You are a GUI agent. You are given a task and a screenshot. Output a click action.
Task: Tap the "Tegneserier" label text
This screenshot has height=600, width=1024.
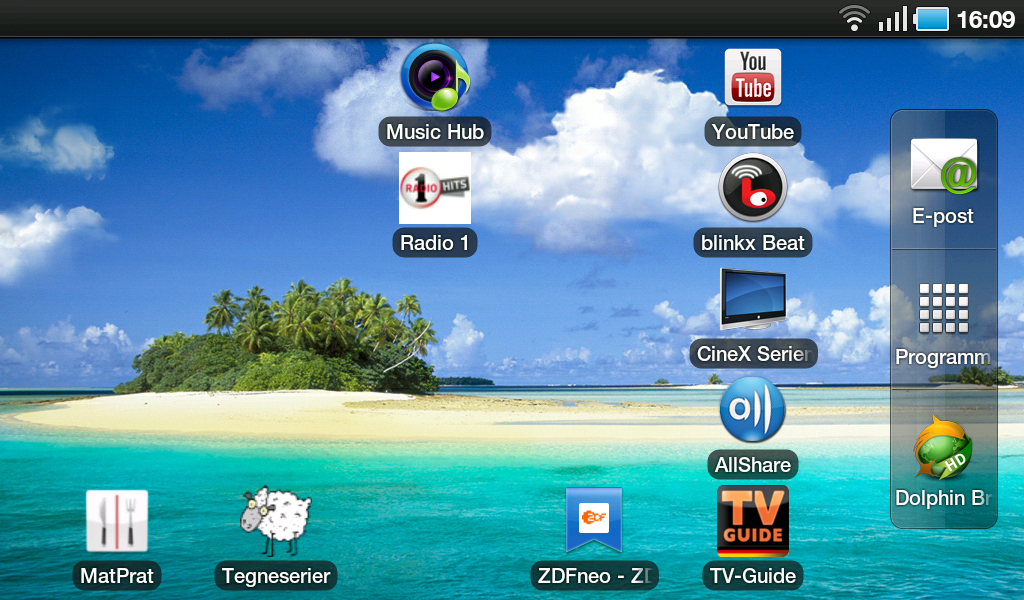tap(276, 576)
